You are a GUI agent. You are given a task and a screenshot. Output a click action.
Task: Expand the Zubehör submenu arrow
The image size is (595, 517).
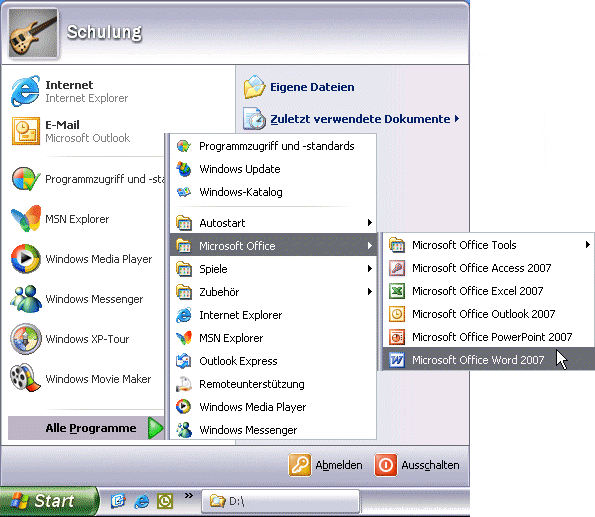point(370,292)
